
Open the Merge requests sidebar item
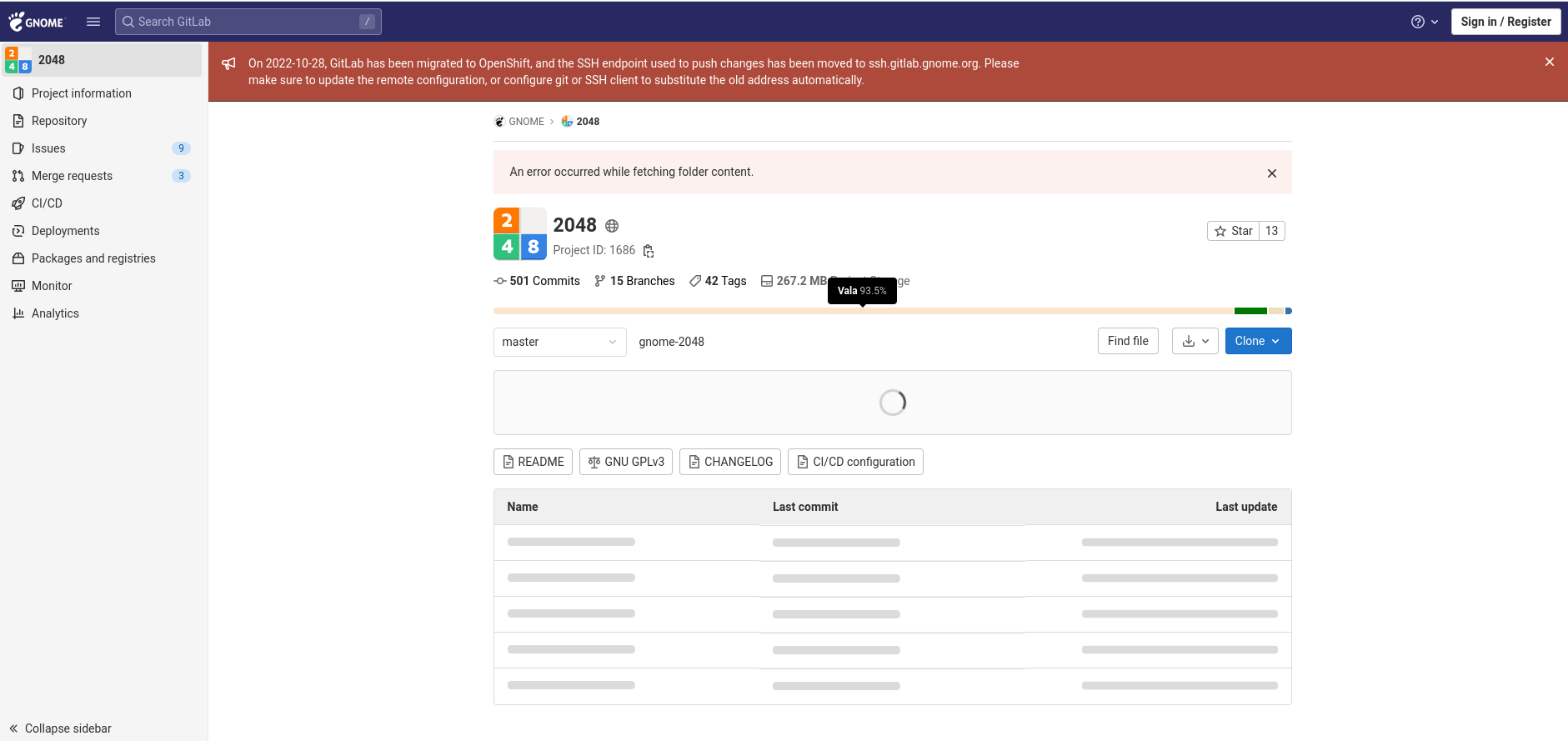tap(101, 176)
